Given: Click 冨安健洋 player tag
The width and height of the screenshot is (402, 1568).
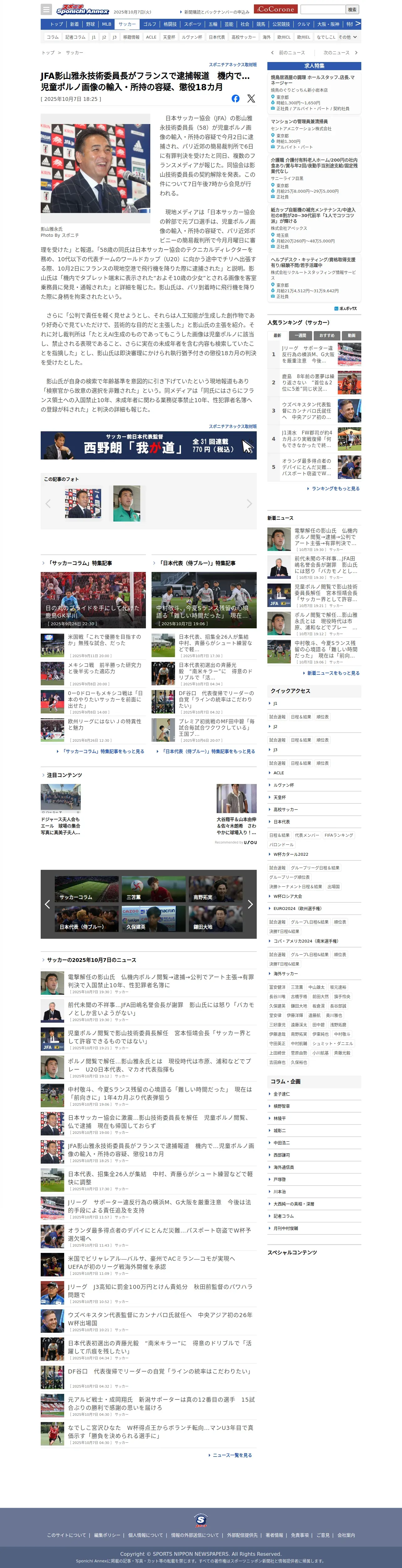Looking at the screenshot, I should [x=277, y=987].
